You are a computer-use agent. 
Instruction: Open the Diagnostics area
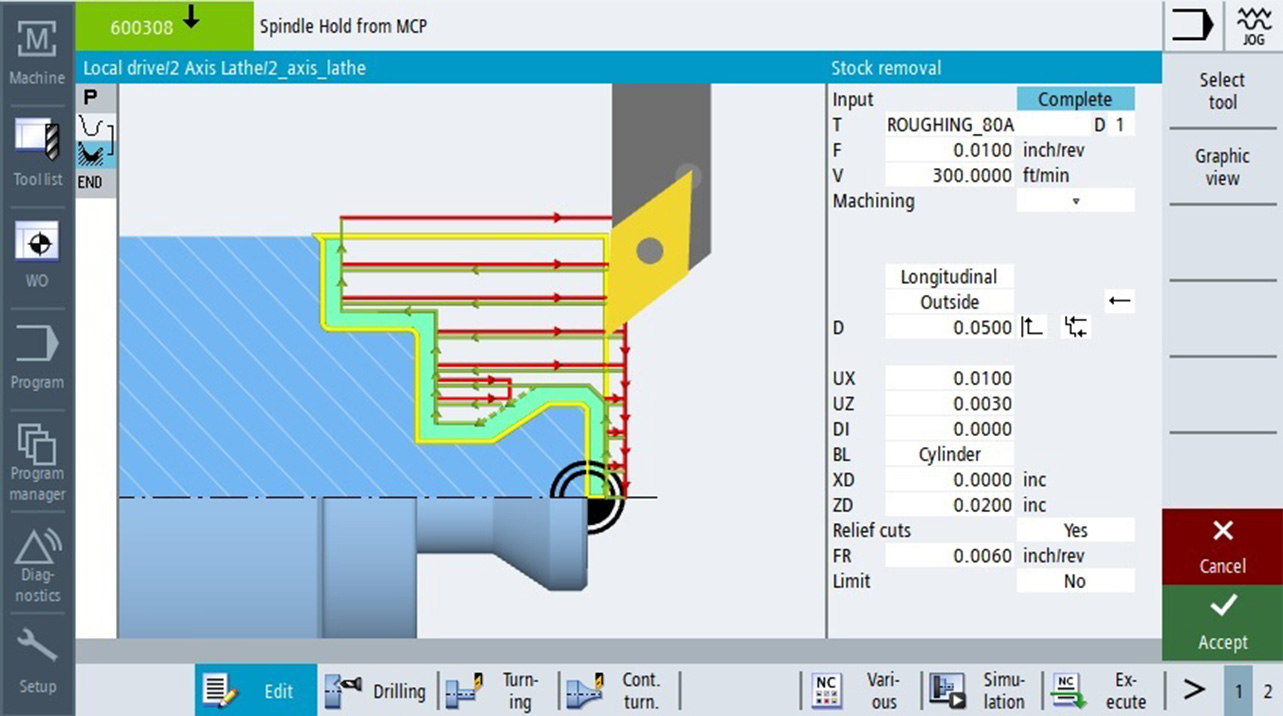tap(37, 565)
